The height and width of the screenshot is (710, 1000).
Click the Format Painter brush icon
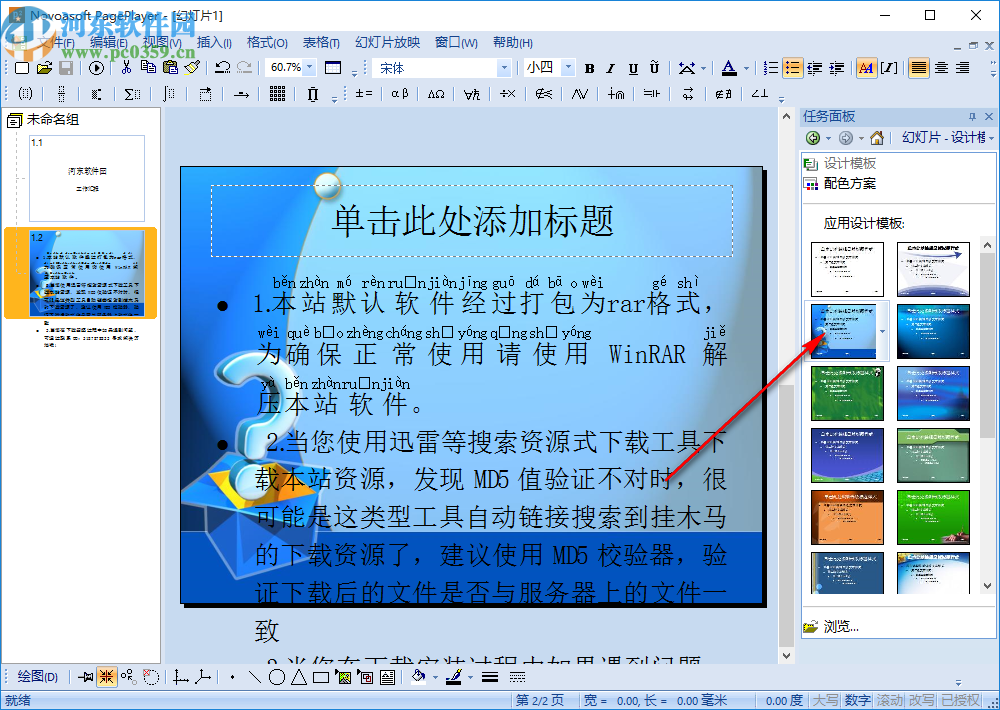(193, 68)
